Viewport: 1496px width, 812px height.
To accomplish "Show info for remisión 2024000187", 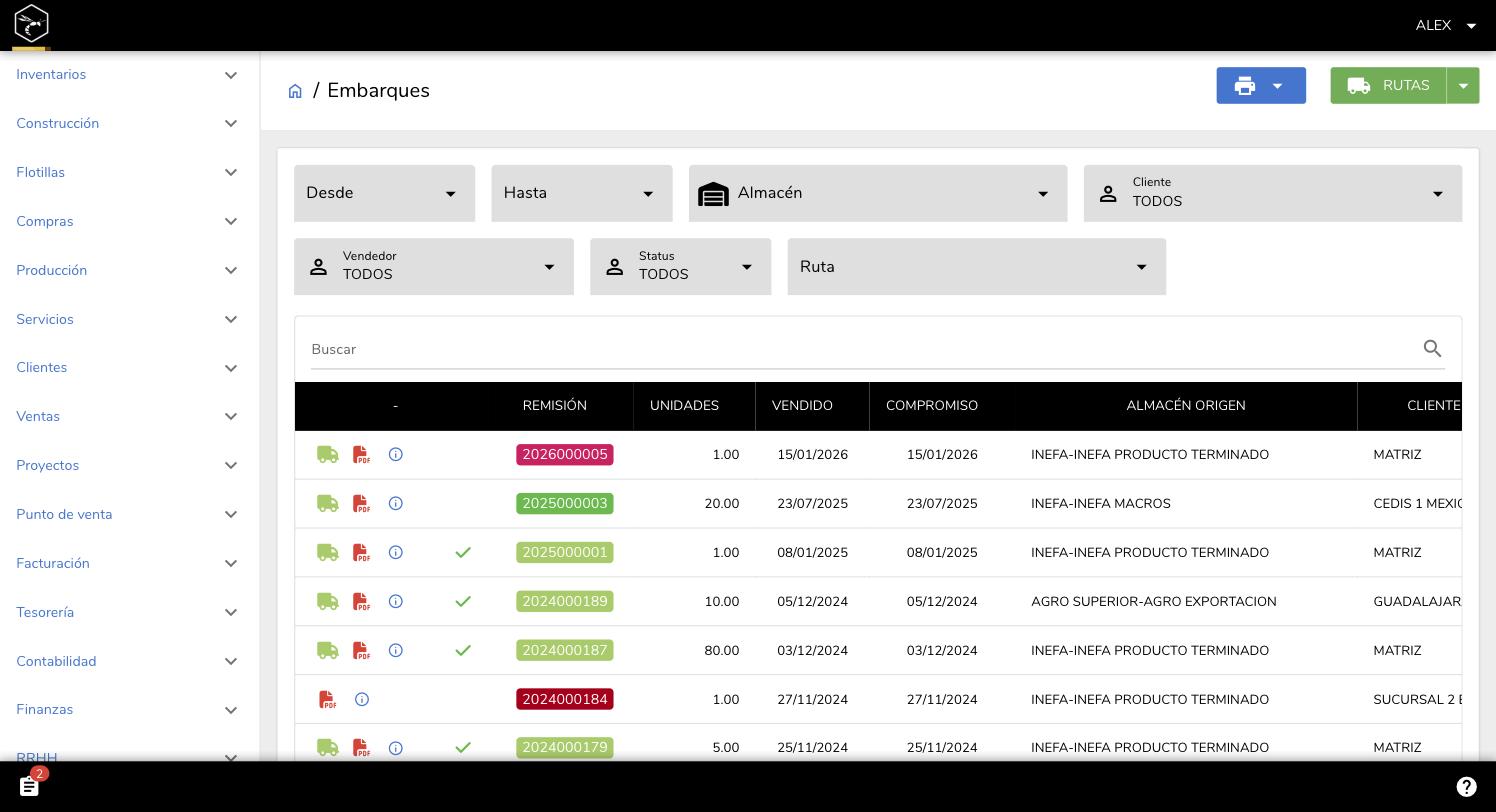I will [396, 651].
